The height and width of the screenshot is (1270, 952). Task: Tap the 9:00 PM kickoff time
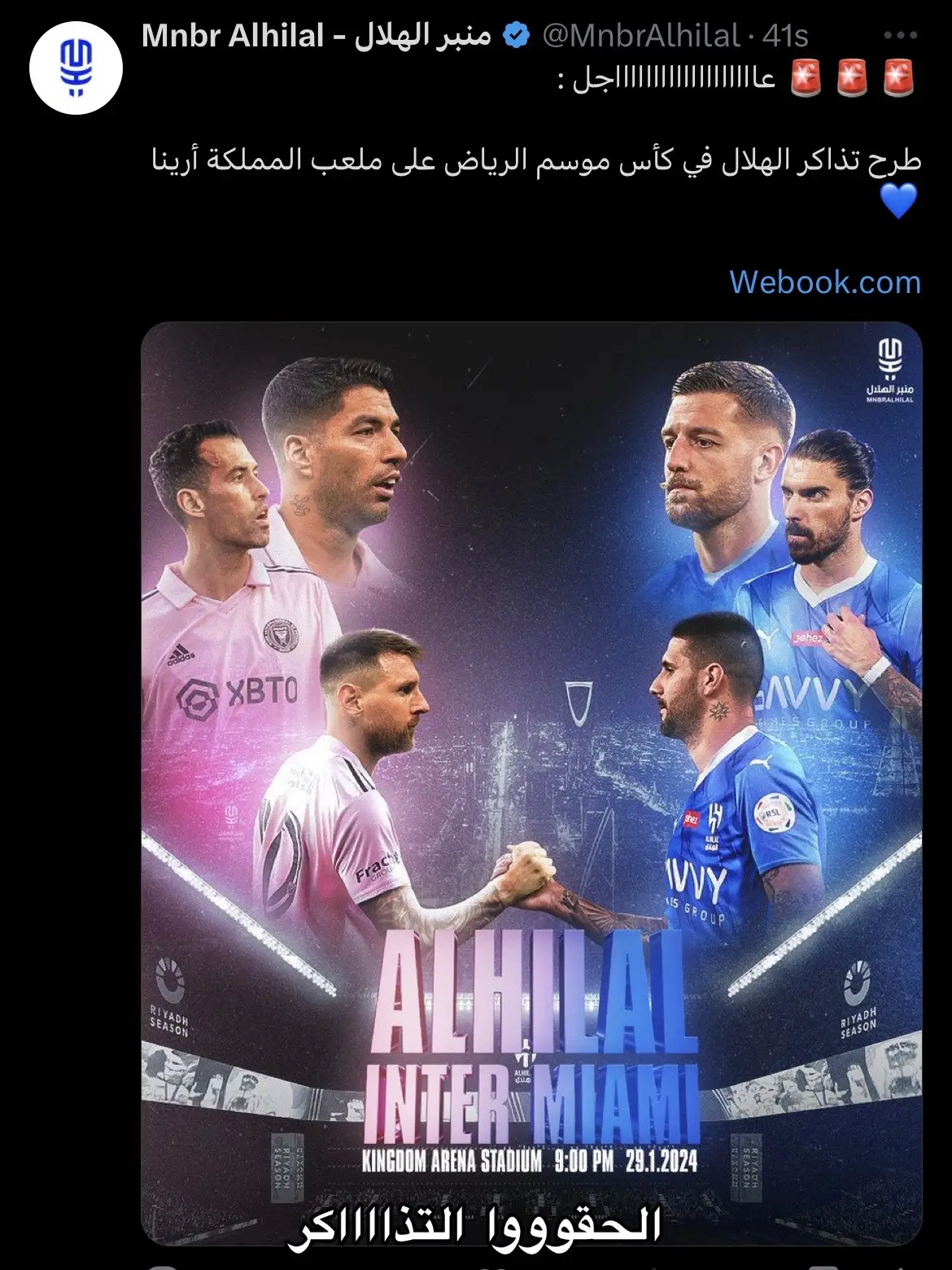pyautogui.click(x=585, y=1160)
